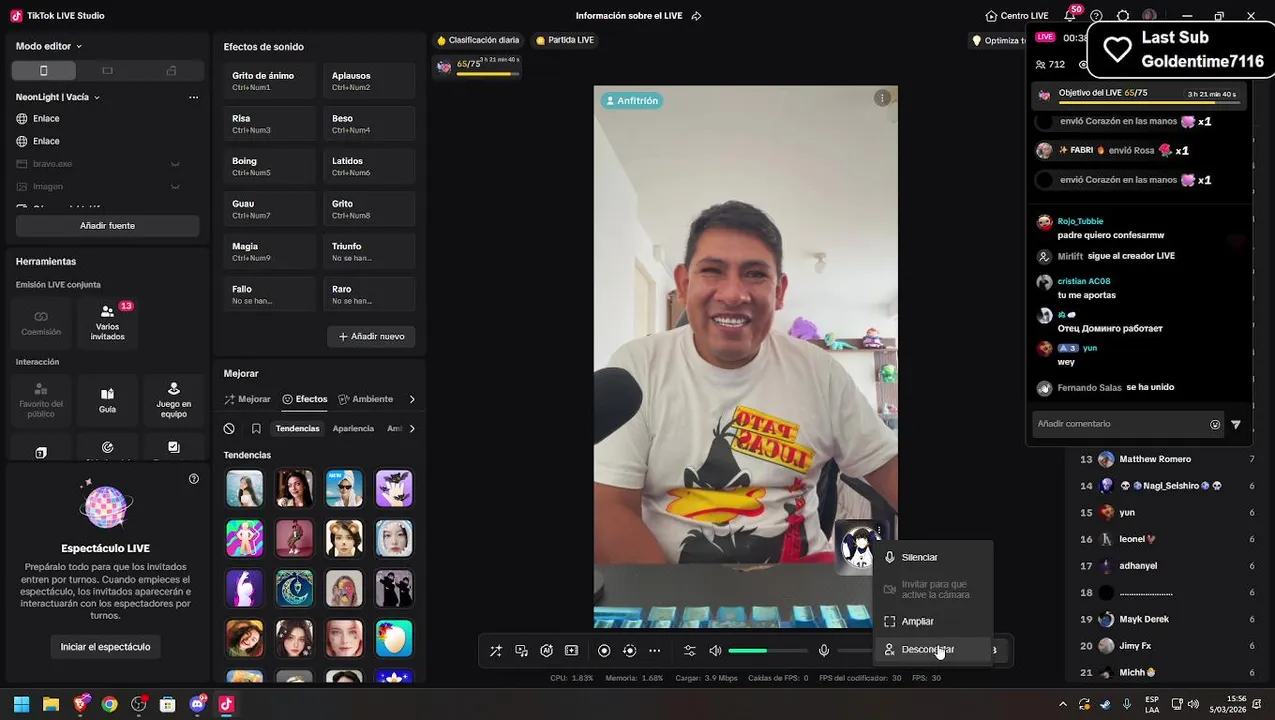Viewport: 1275px width, 720px height.
Task: Open the Coemisión tool
Action: tap(41, 323)
